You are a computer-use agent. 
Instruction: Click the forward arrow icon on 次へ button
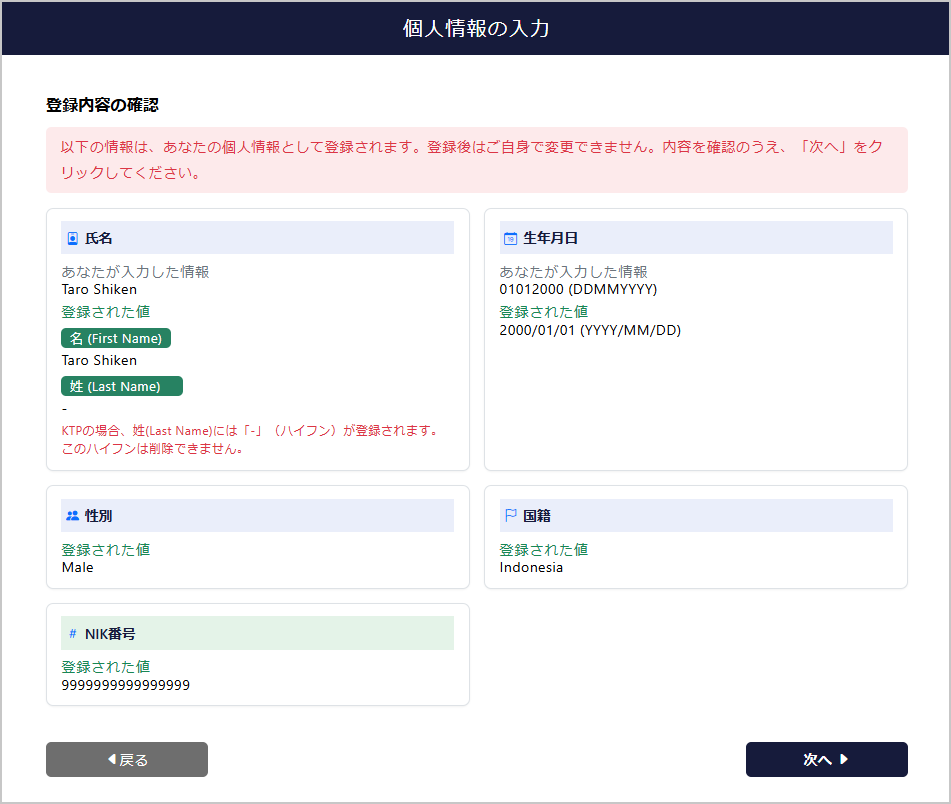844,759
